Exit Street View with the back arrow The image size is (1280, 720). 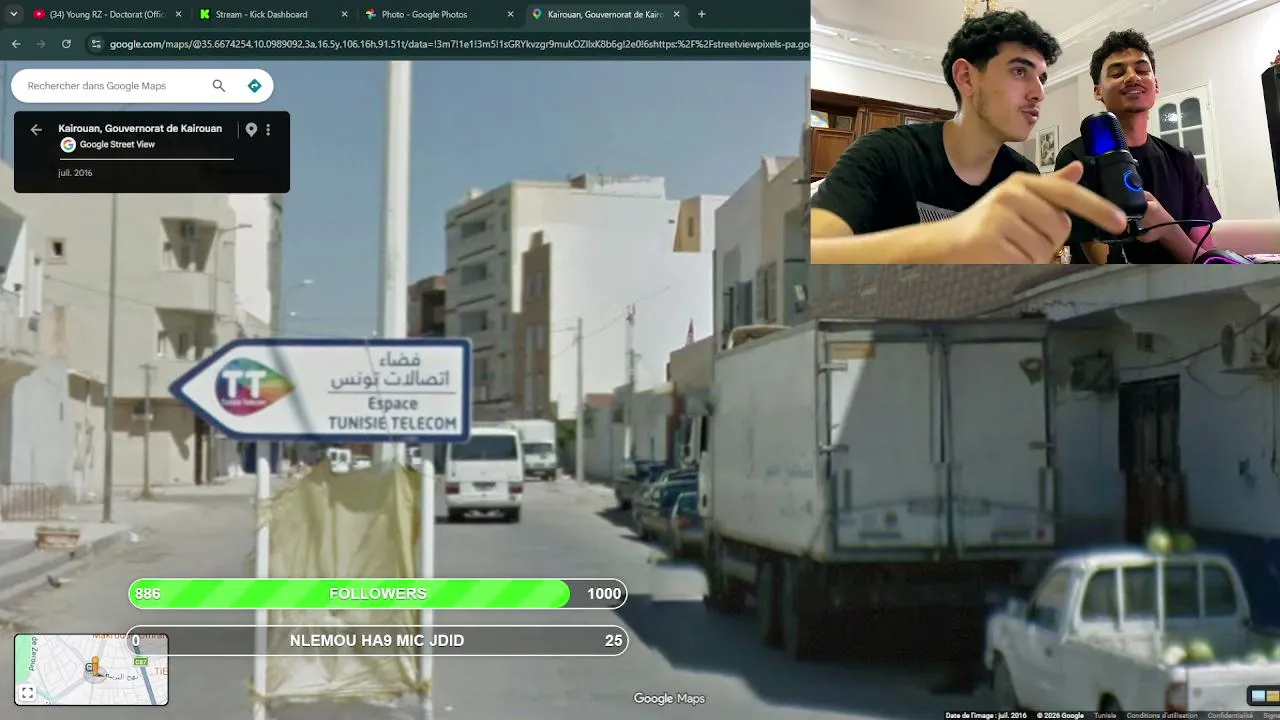coord(36,129)
